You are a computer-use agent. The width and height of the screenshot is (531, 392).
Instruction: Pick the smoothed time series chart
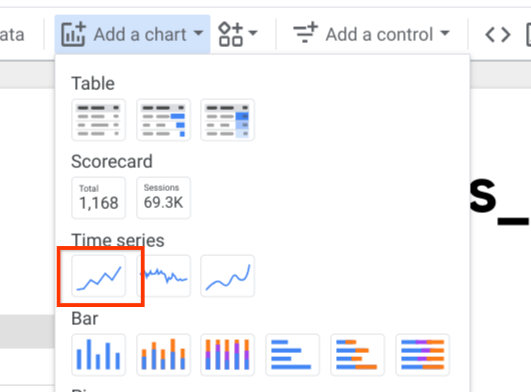point(228,276)
